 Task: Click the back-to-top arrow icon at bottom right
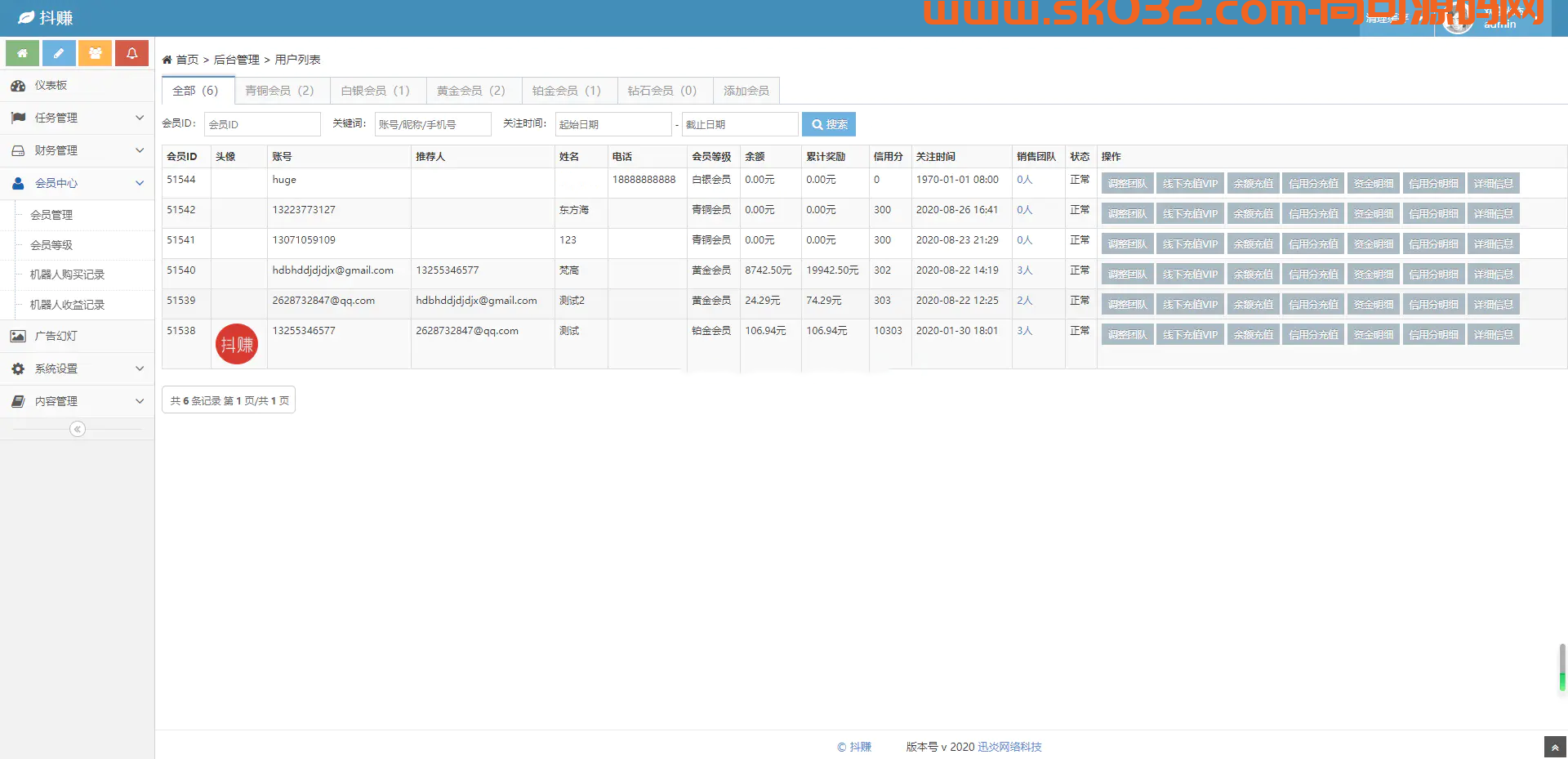pyautogui.click(x=1555, y=747)
